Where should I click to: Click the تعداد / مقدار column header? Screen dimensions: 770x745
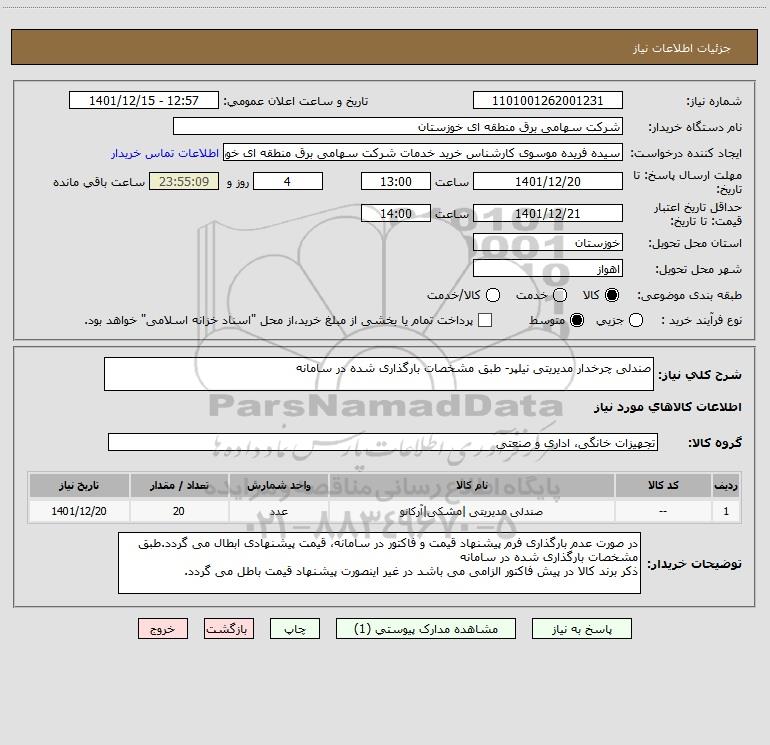(x=179, y=486)
